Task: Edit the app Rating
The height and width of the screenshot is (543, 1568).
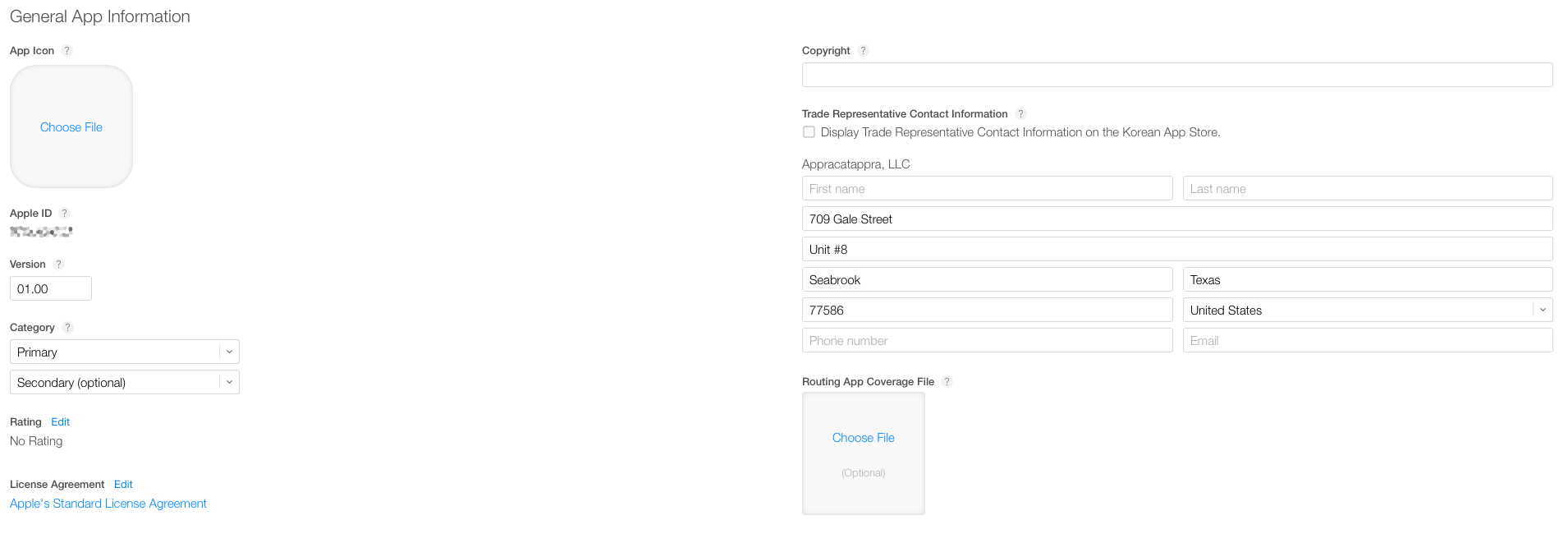Action: tap(60, 421)
